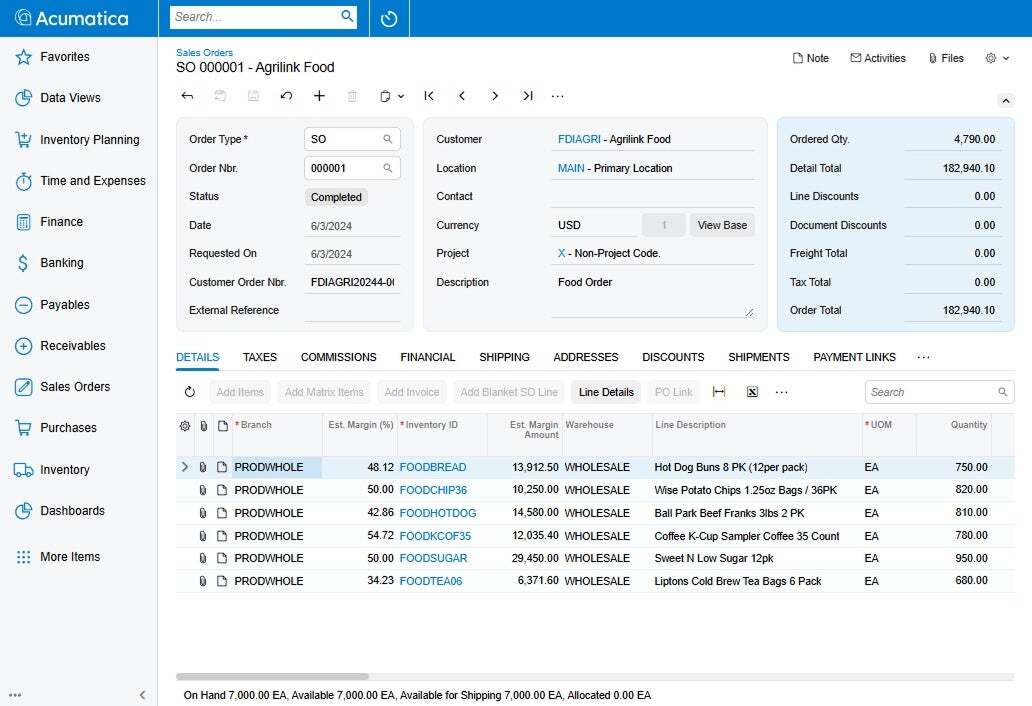
Task: Open the FOODHOTDOG inventory link
Action: point(437,513)
